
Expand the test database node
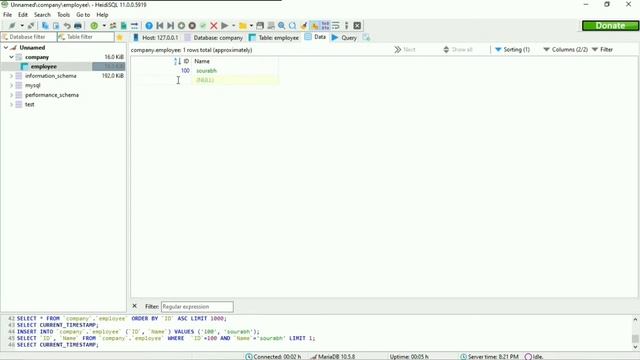coord(11,104)
